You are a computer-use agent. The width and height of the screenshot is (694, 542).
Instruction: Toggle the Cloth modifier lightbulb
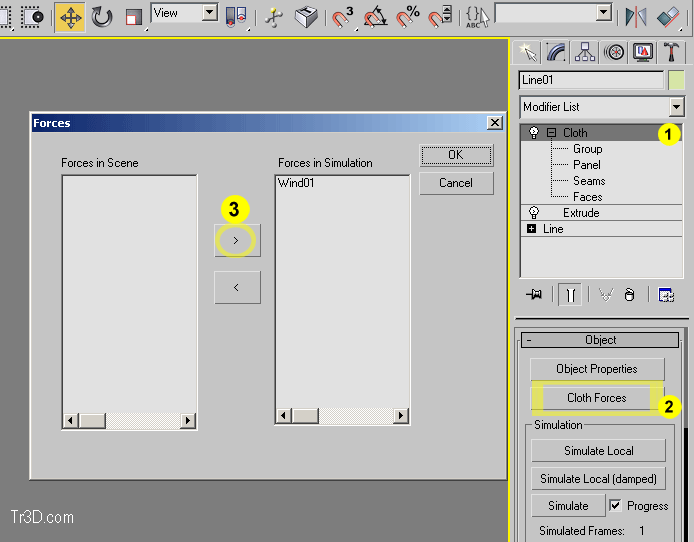coord(534,133)
